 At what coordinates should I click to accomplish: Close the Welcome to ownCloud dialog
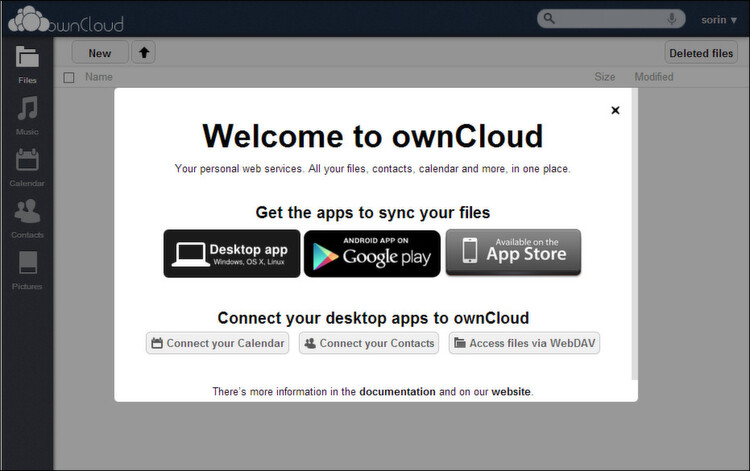point(615,110)
